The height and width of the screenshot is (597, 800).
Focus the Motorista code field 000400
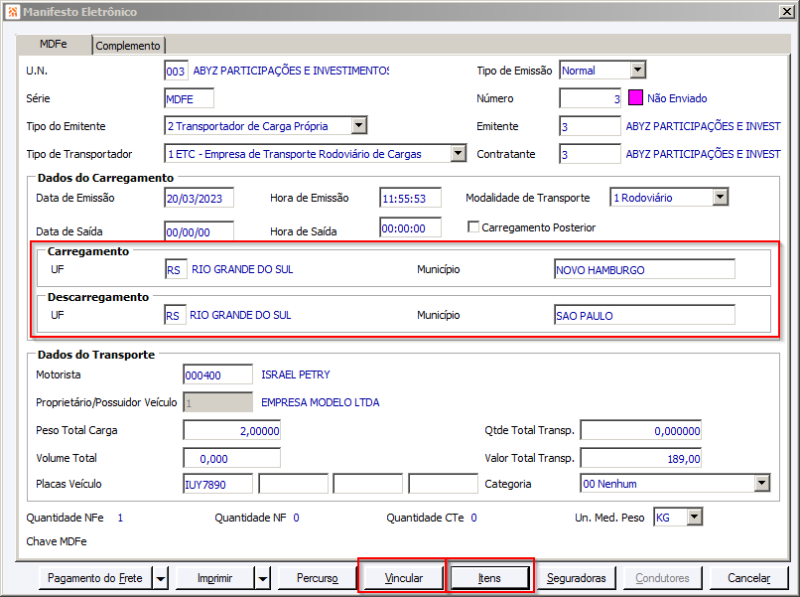218,375
